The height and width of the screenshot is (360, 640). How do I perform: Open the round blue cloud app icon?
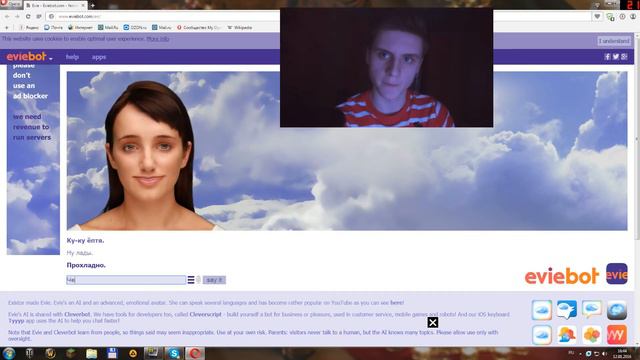[x=617, y=310]
